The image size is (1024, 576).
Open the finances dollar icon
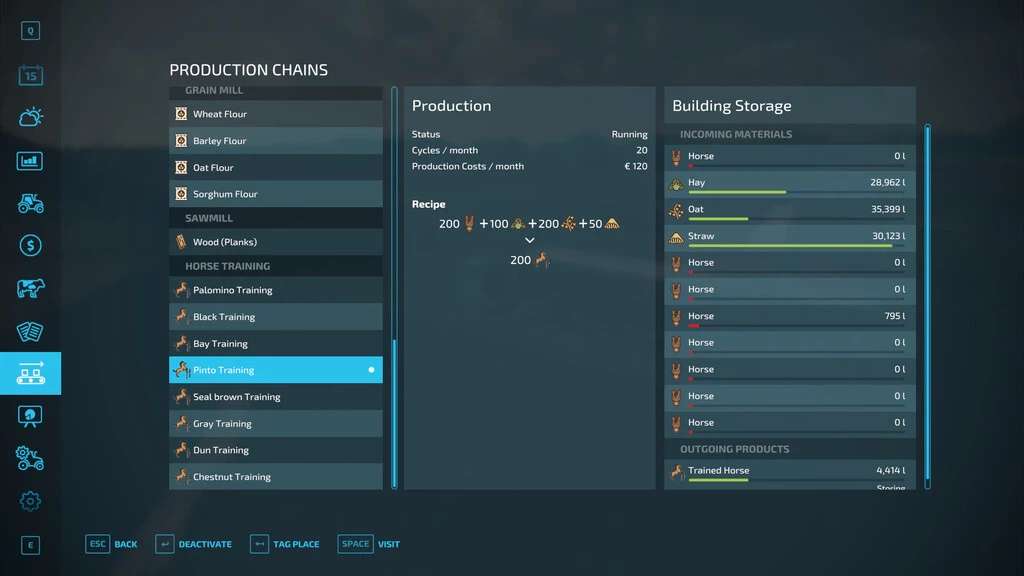(x=30, y=246)
